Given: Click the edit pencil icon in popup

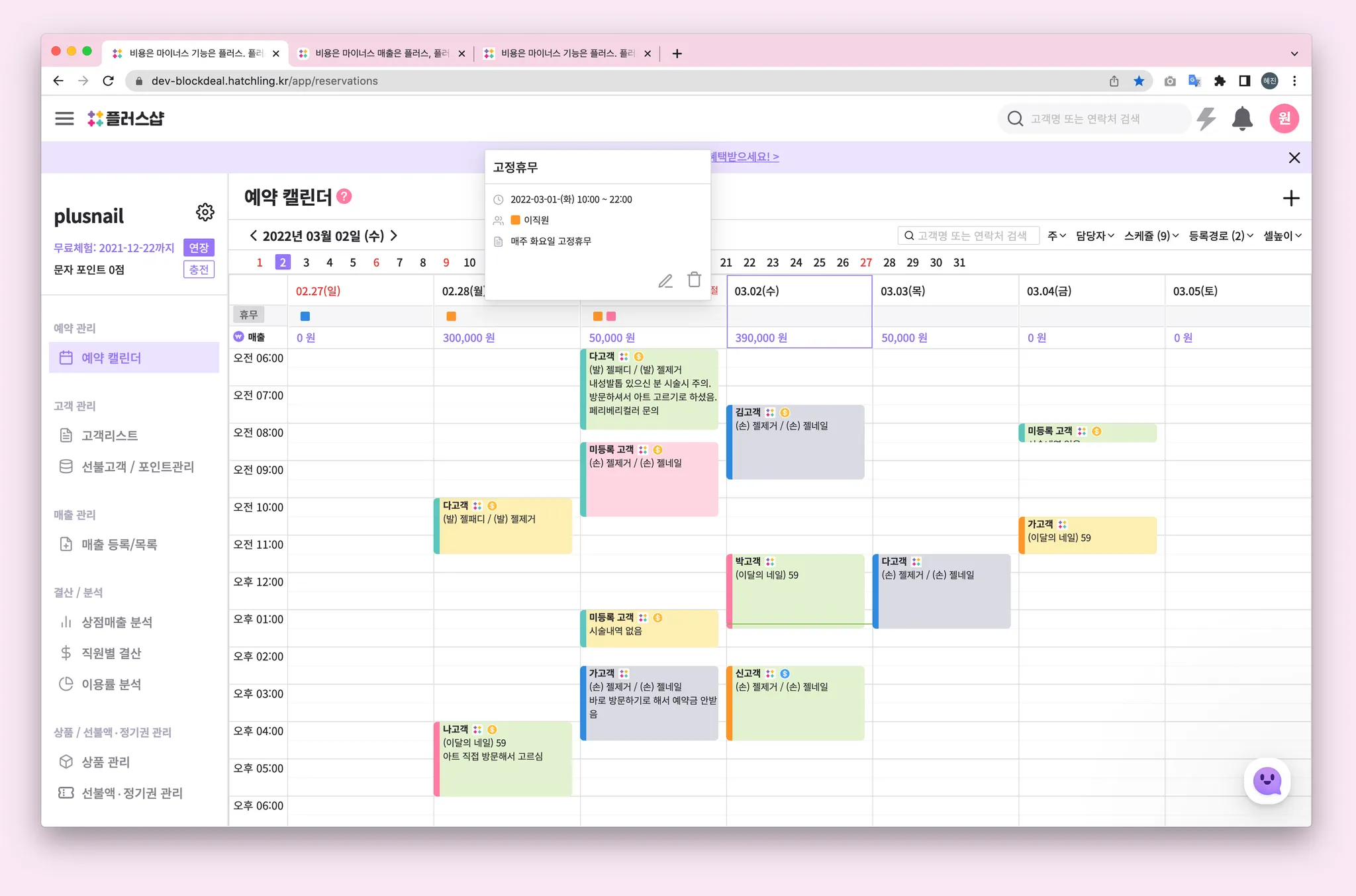Looking at the screenshot, I should pos(665,281).
